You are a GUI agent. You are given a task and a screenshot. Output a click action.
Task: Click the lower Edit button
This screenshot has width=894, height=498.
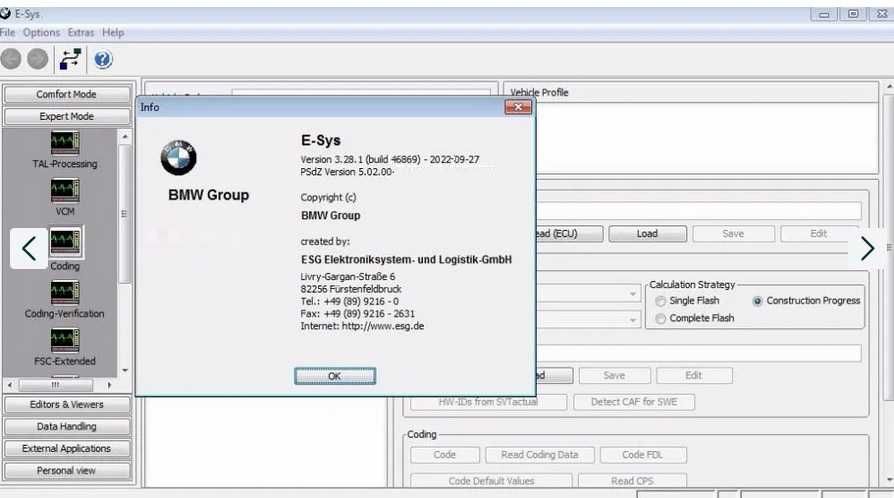[x=694, y=375]
